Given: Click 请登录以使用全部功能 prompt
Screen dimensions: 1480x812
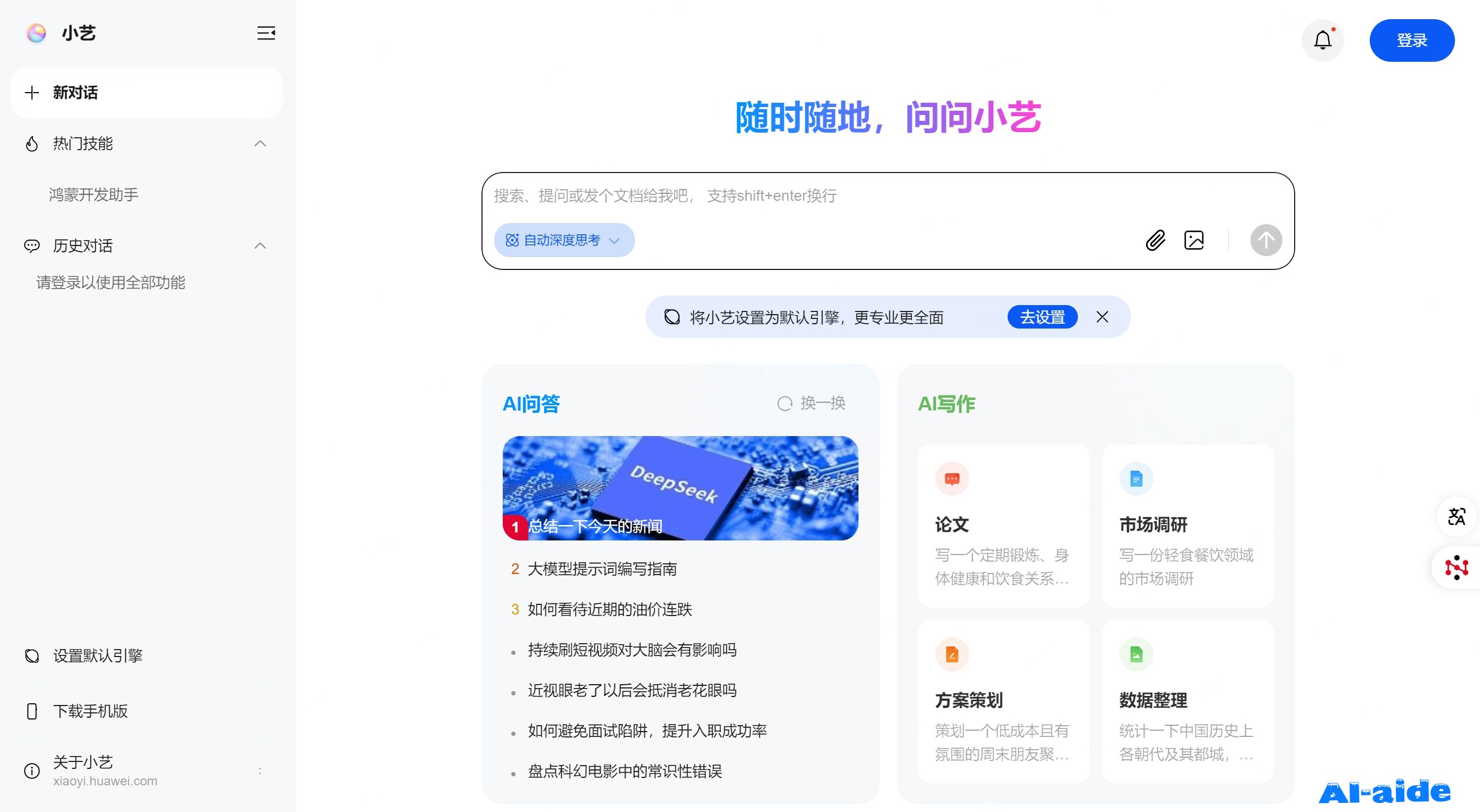Looking at the screenshot, I should tap(110, 283).
